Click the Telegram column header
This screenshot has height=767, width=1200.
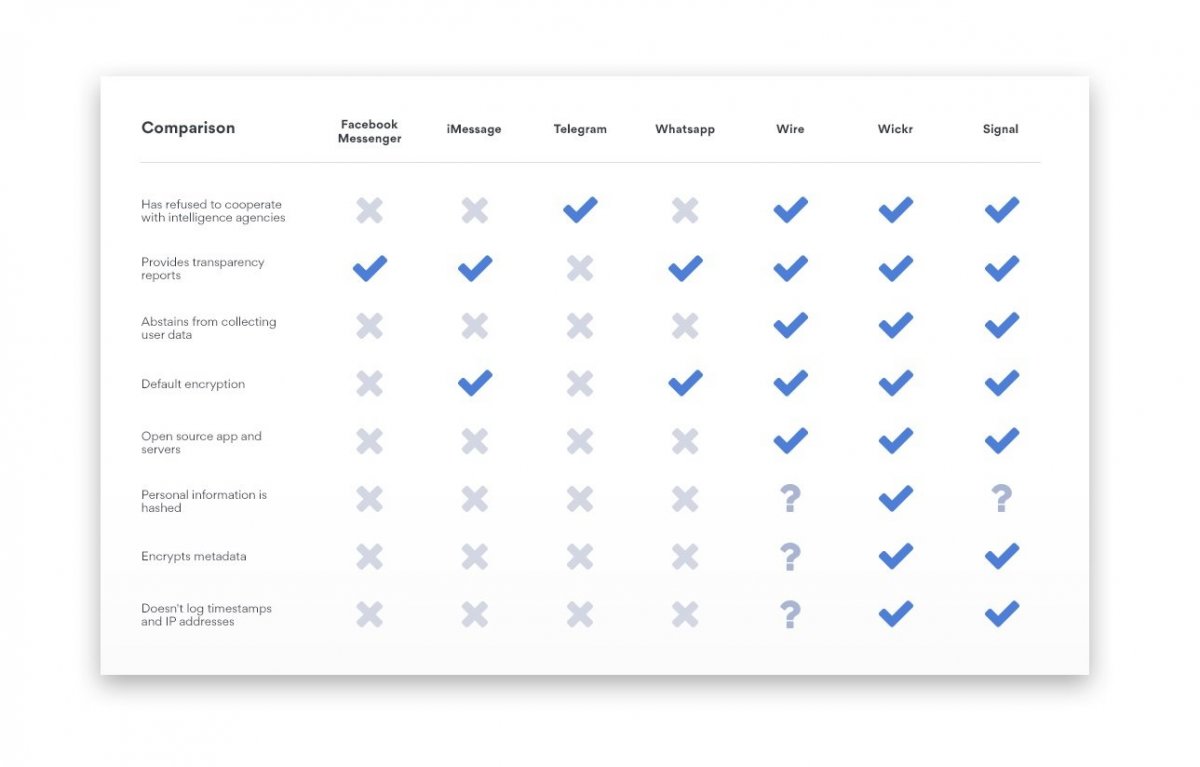click(580, 129)
